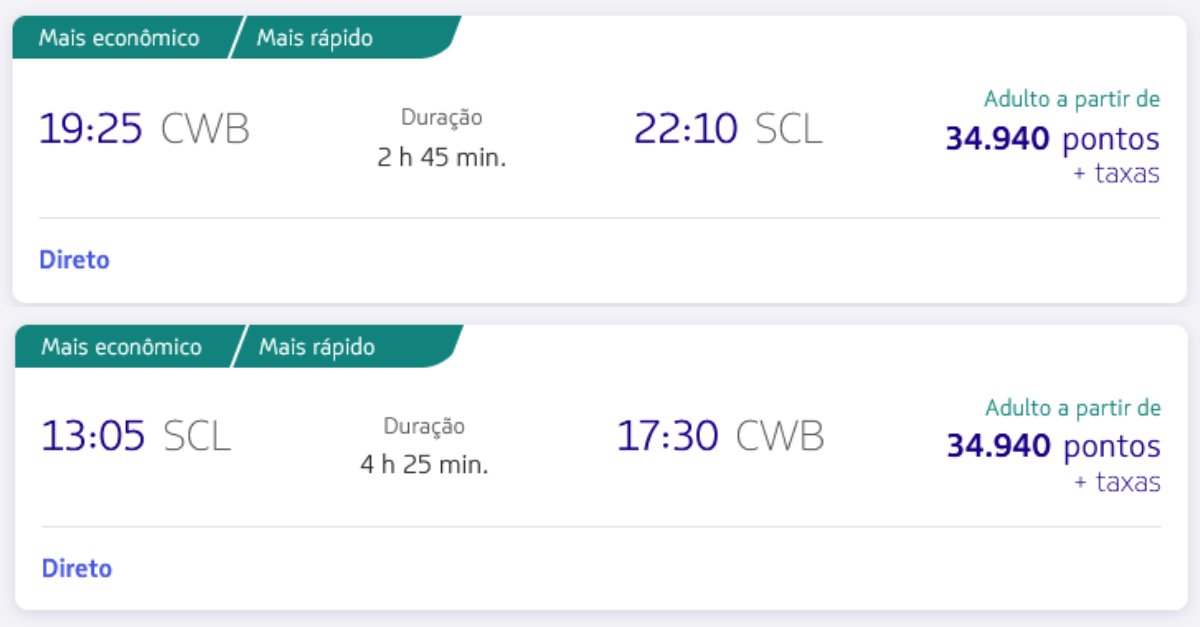Click the 22:10 SCL arrival time
This screenshot has width=1200, height=627.
click(728, 128)
